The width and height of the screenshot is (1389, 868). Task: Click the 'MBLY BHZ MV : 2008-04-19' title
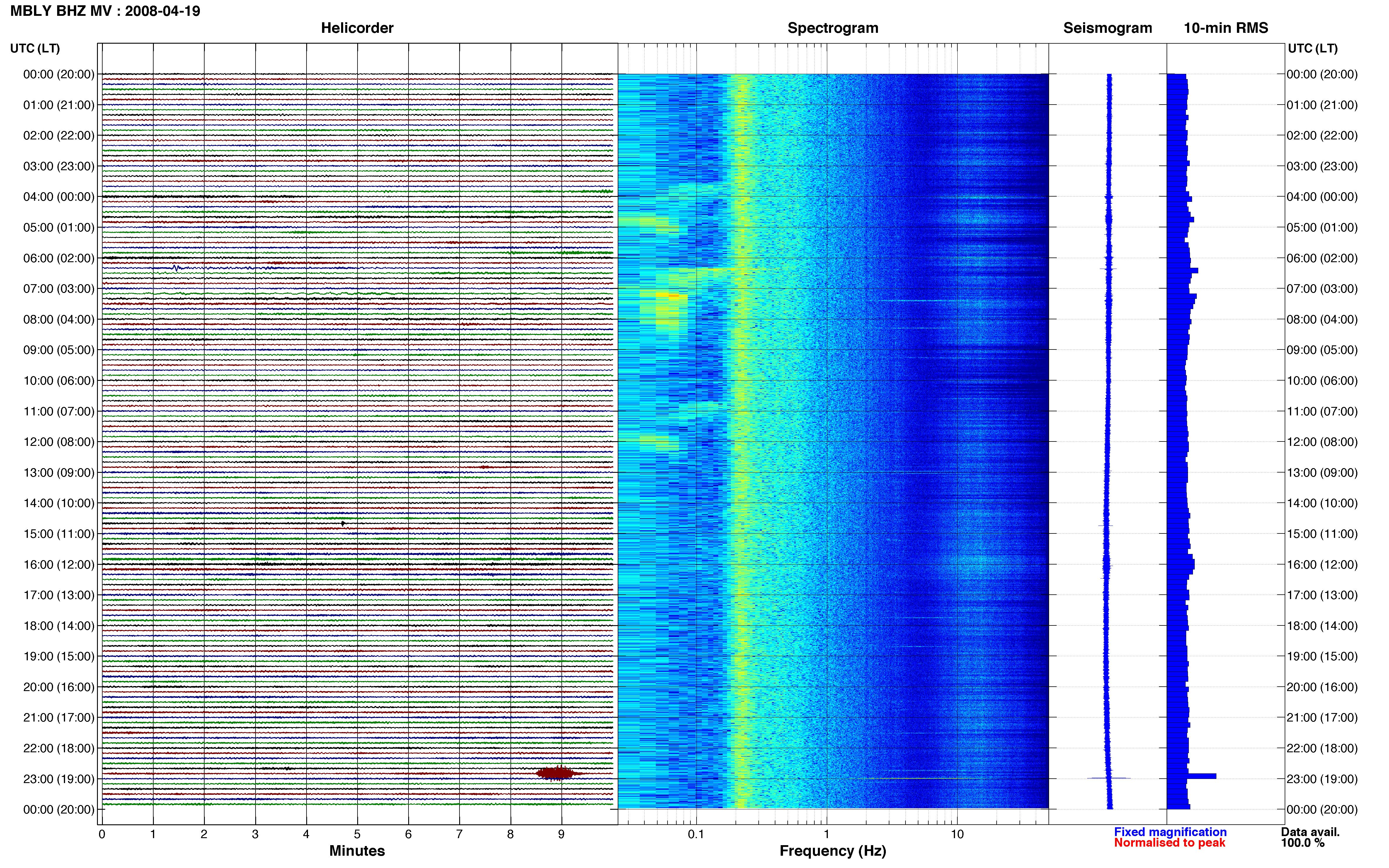pyautogui.click(x=105, y=11)
